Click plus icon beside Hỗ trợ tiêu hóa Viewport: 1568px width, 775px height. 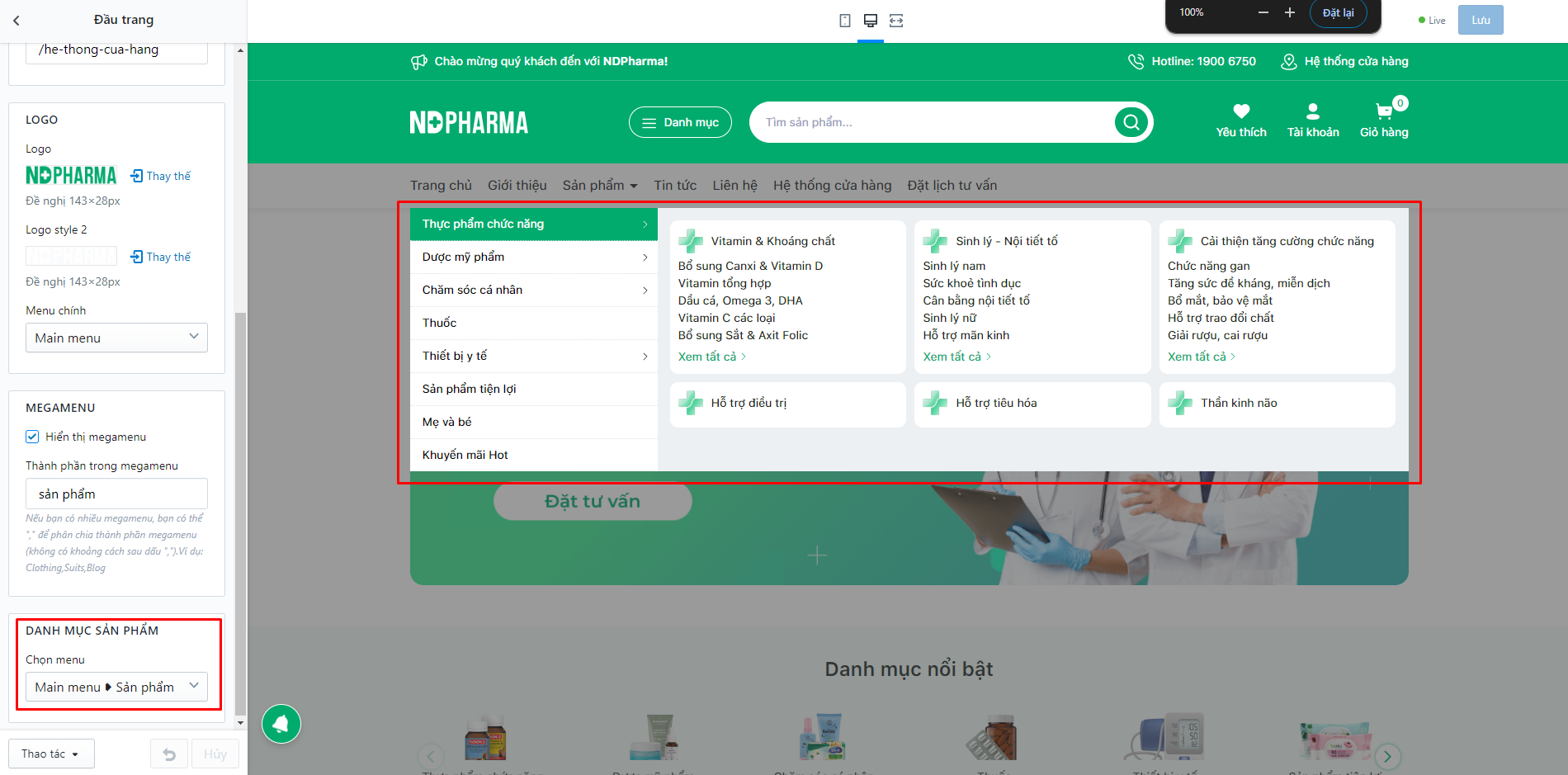tap(935, 403)
